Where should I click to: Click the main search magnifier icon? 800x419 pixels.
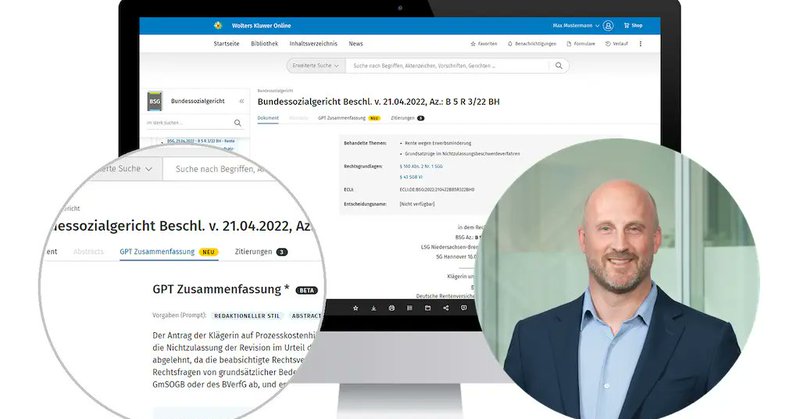click(x=559, y=66)
